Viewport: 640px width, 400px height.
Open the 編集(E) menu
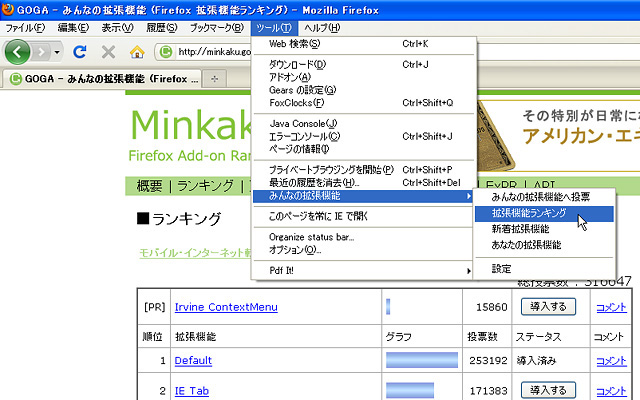click(73, 28)
